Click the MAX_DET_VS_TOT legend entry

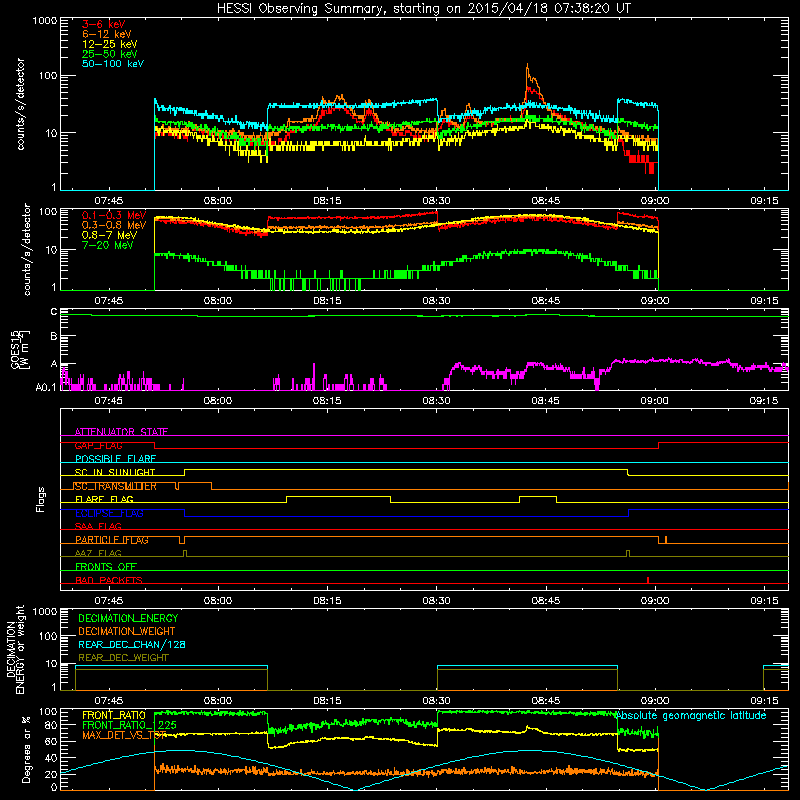pyautogui.click(x=124, y=735)
